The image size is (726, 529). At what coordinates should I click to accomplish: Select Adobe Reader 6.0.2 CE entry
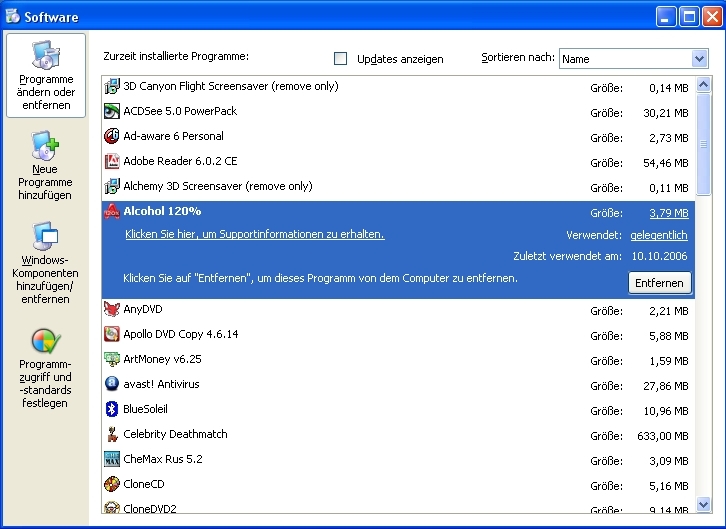coord(398,162)
